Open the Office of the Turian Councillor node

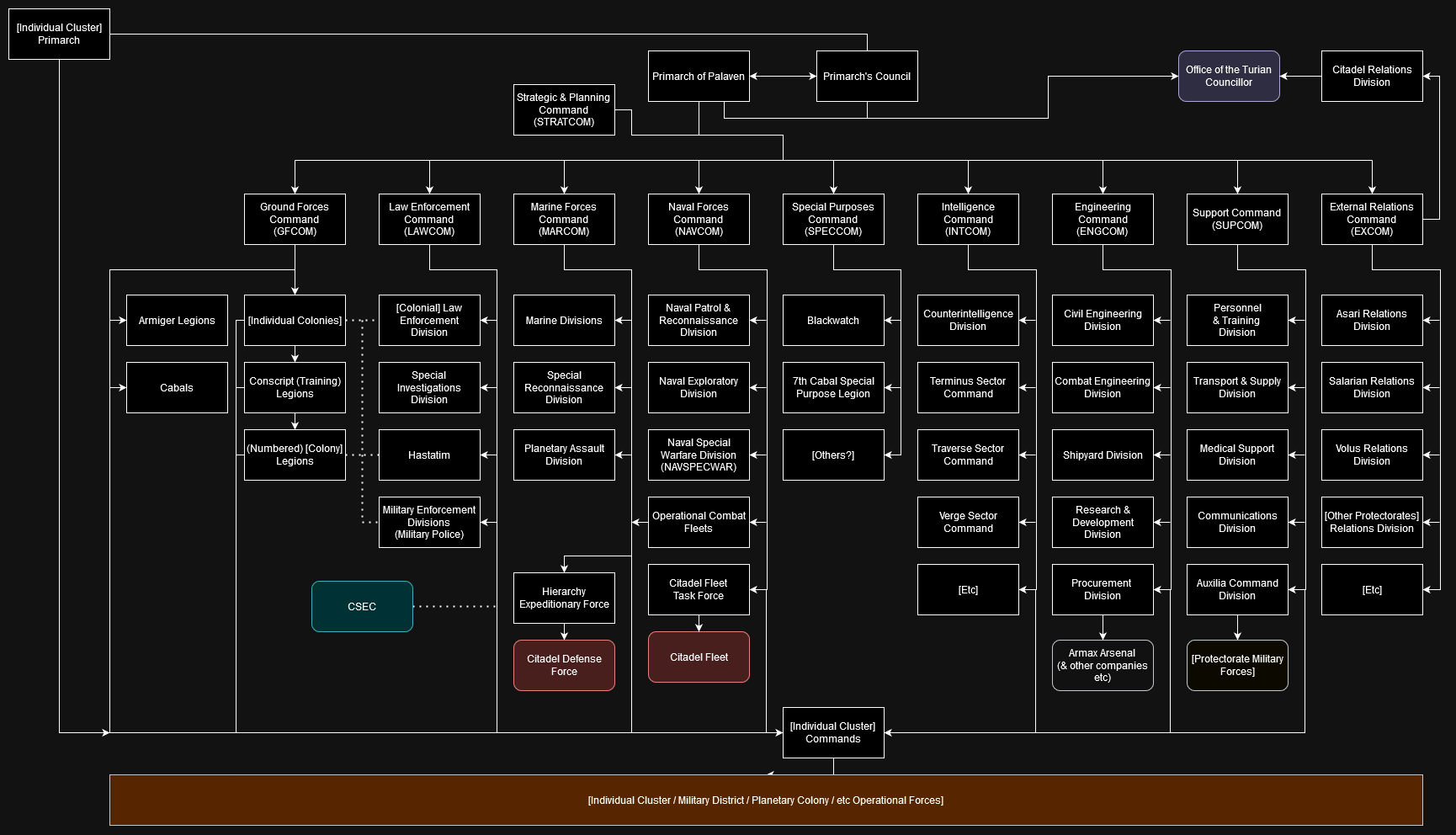pos(1229,76)
